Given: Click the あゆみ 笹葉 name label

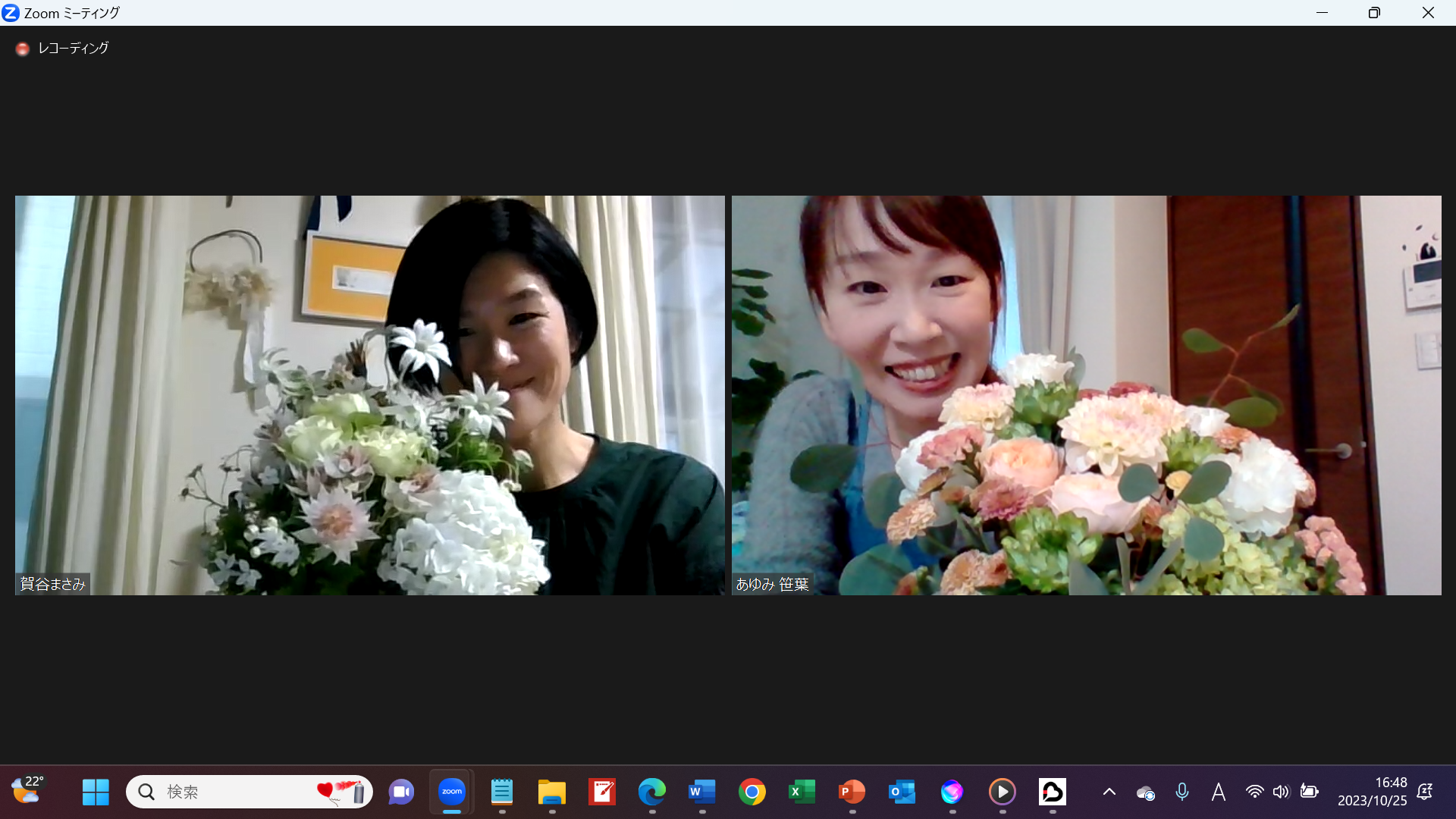Looking at the screenshot, I should (772, 584).
